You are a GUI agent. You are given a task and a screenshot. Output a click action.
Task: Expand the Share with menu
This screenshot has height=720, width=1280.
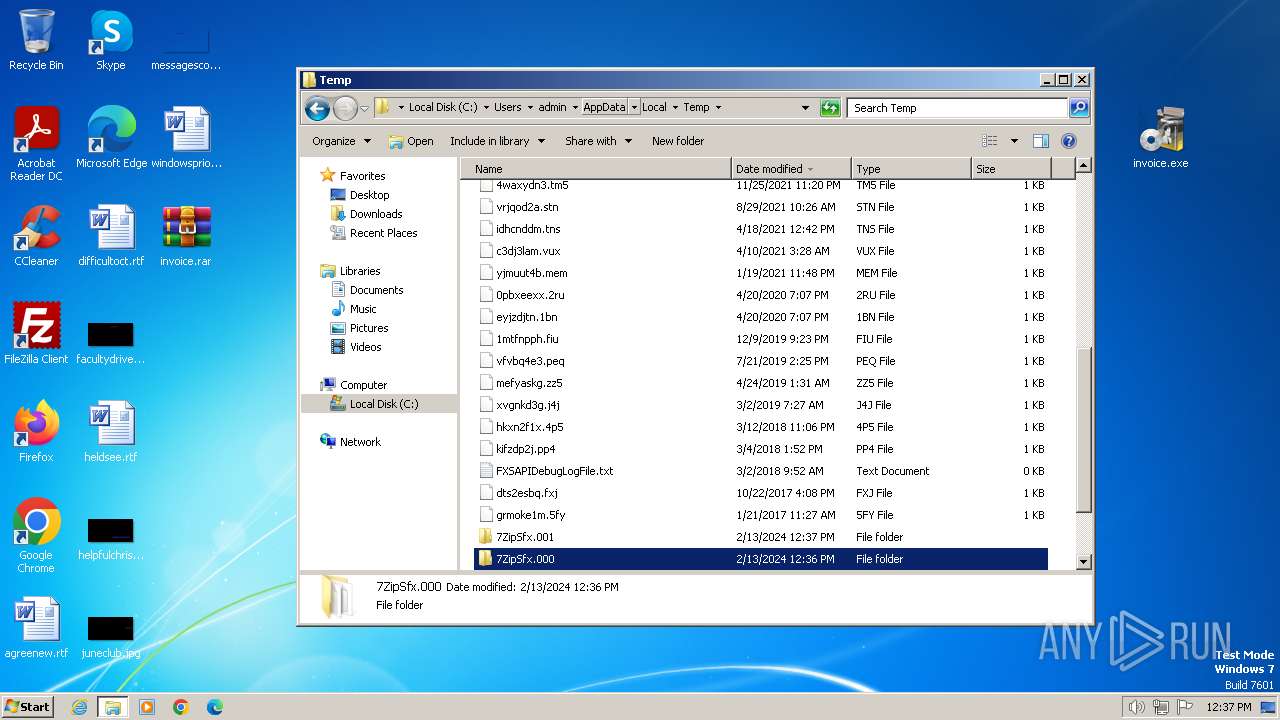598,141
